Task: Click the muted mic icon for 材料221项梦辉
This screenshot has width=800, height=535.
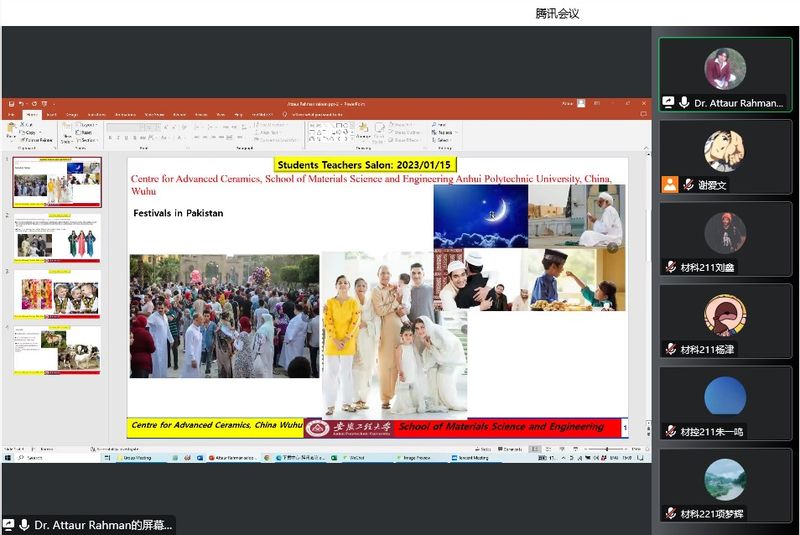Action: [671, 514]
